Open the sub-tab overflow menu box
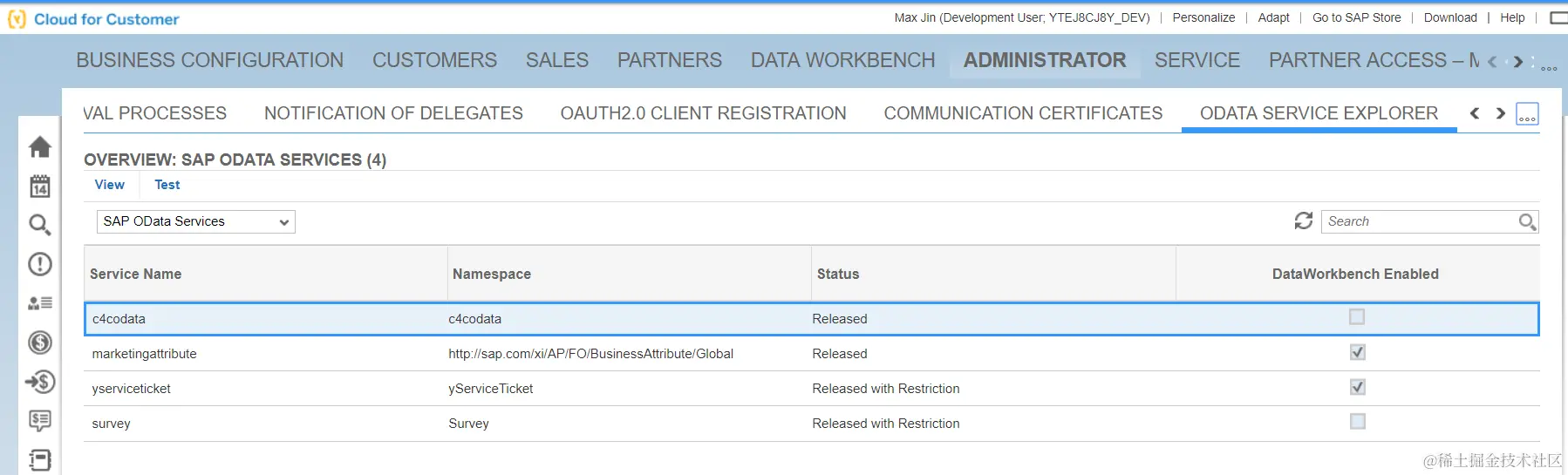 1528,114
